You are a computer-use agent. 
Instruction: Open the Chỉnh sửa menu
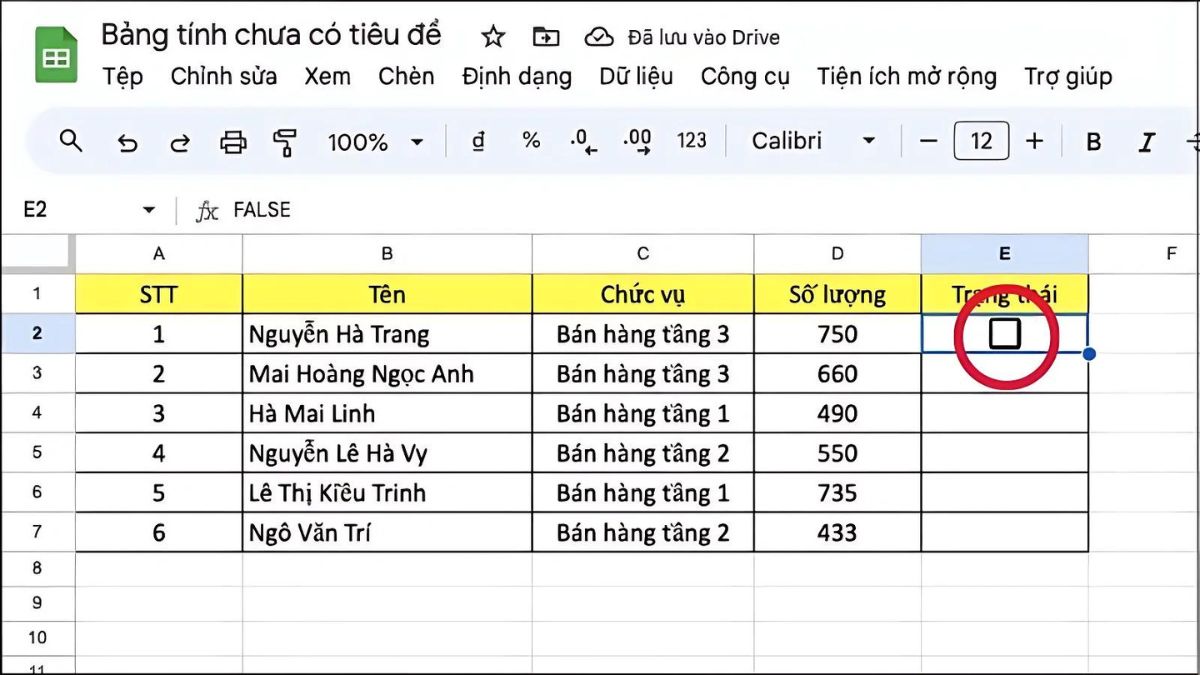click(224, 77)
